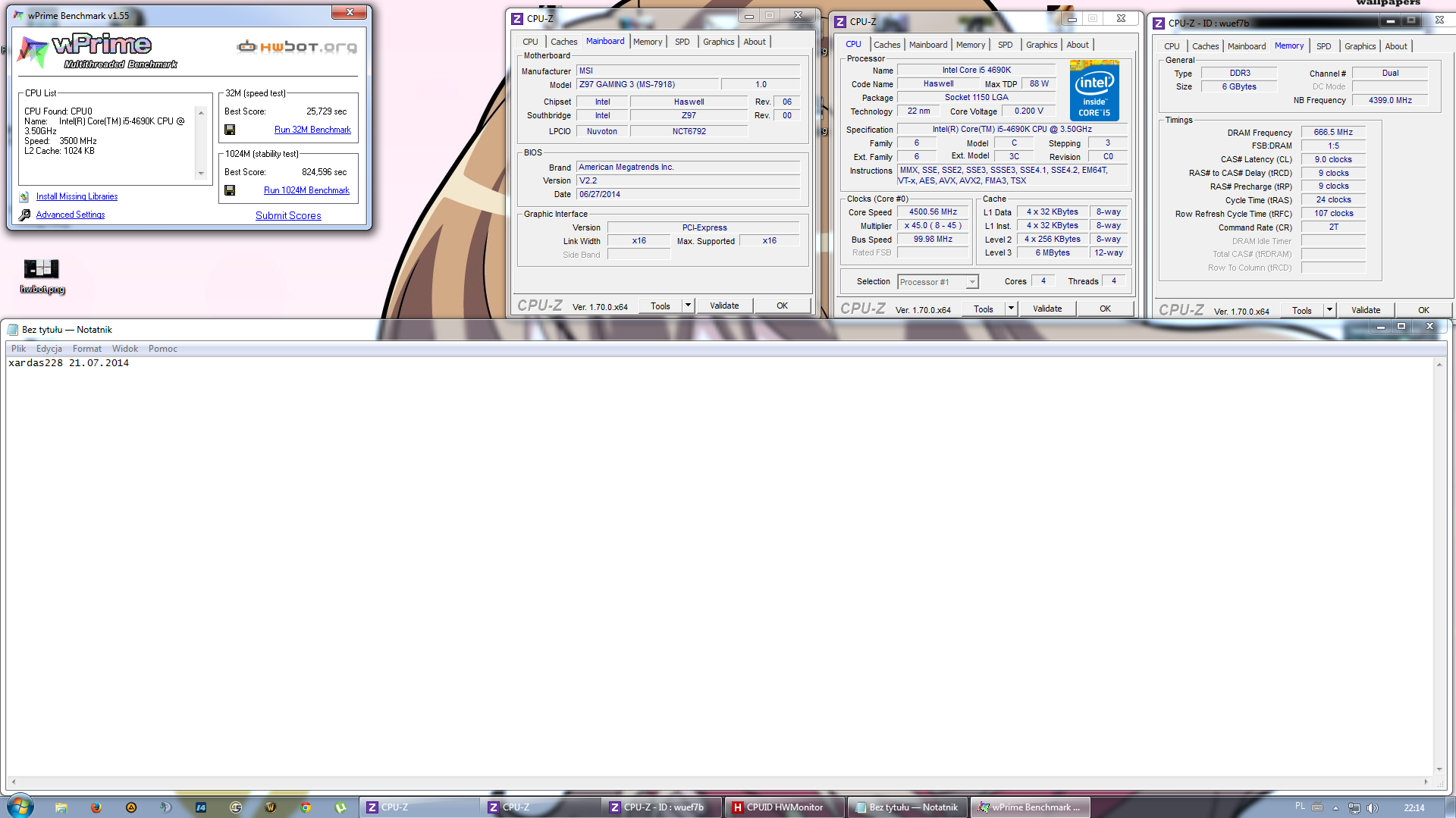Click the volume icon in the system tray
This screenshot has height=818, width=1456.
(x=1373, y=807)
